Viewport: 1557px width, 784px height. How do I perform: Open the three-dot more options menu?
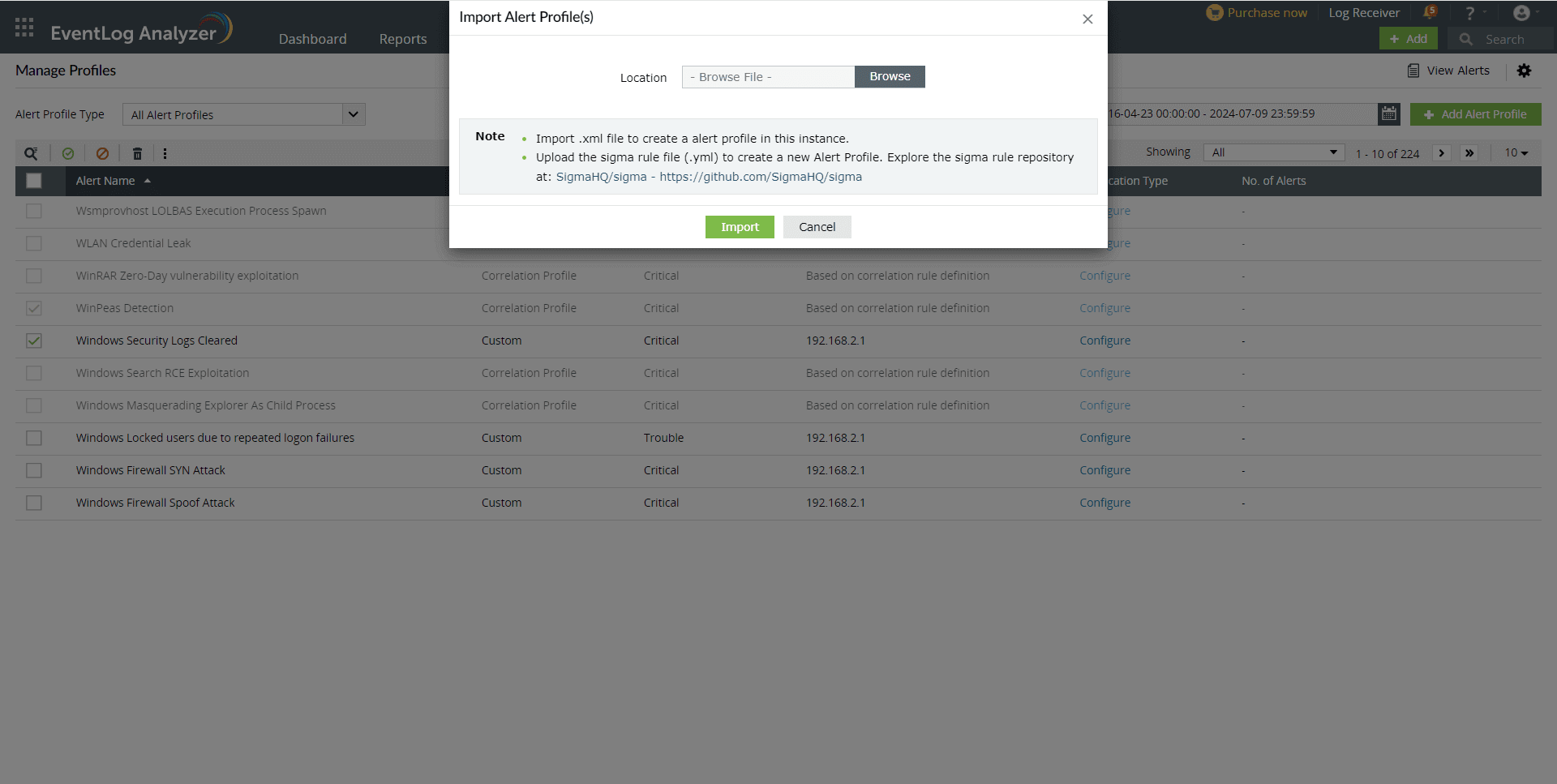pos(165,153)
